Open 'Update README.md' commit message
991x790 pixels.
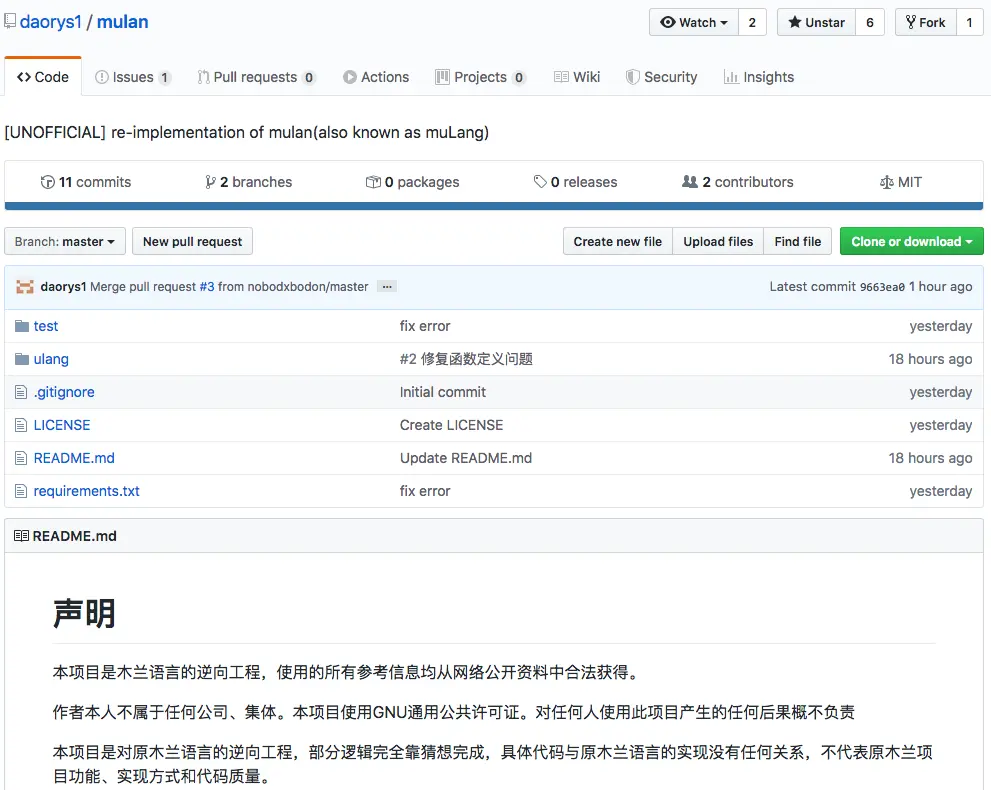(x=466, y=458)
